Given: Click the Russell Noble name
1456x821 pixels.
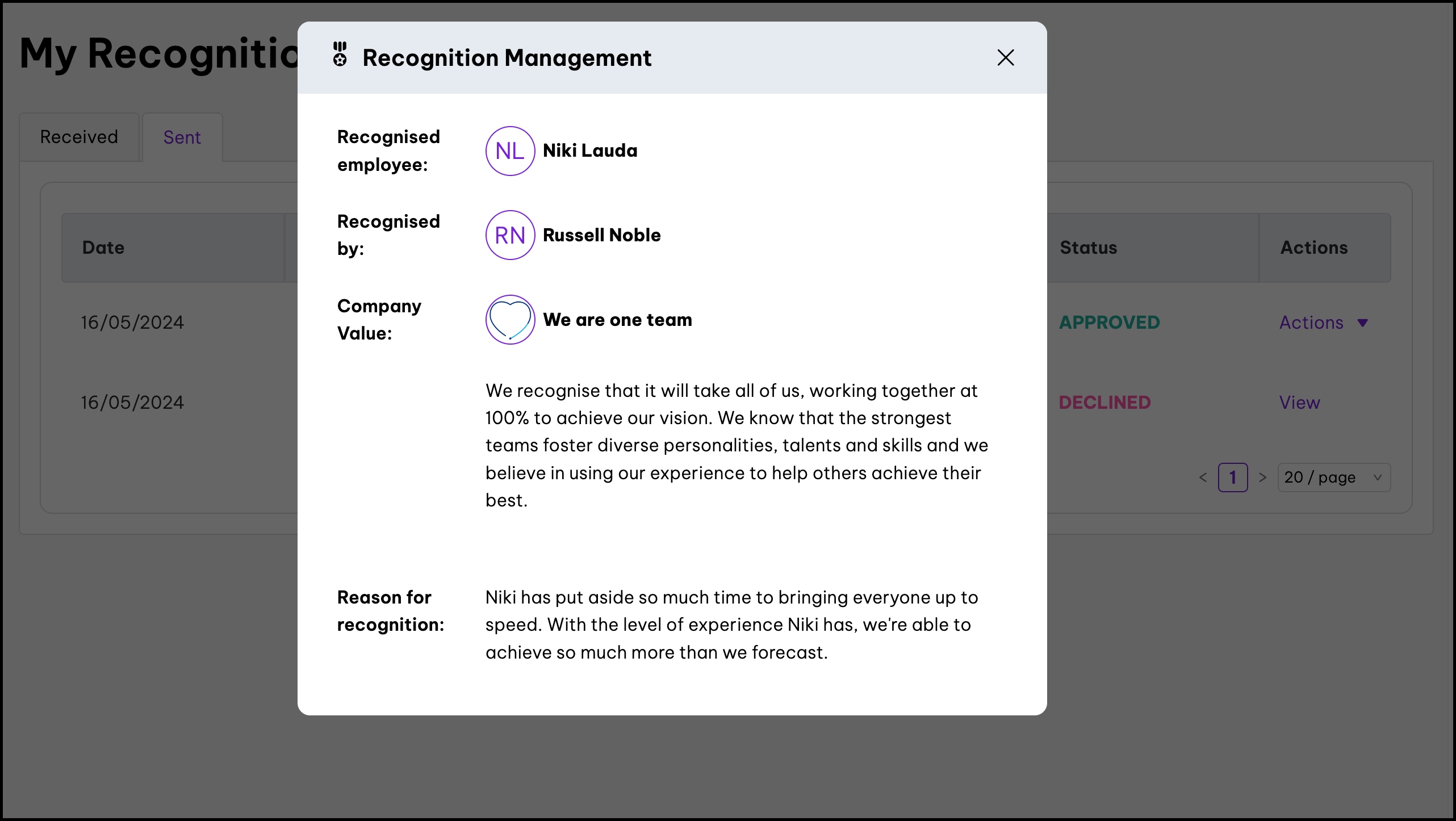Looking at the screenshot, I should tap(601, 235).
